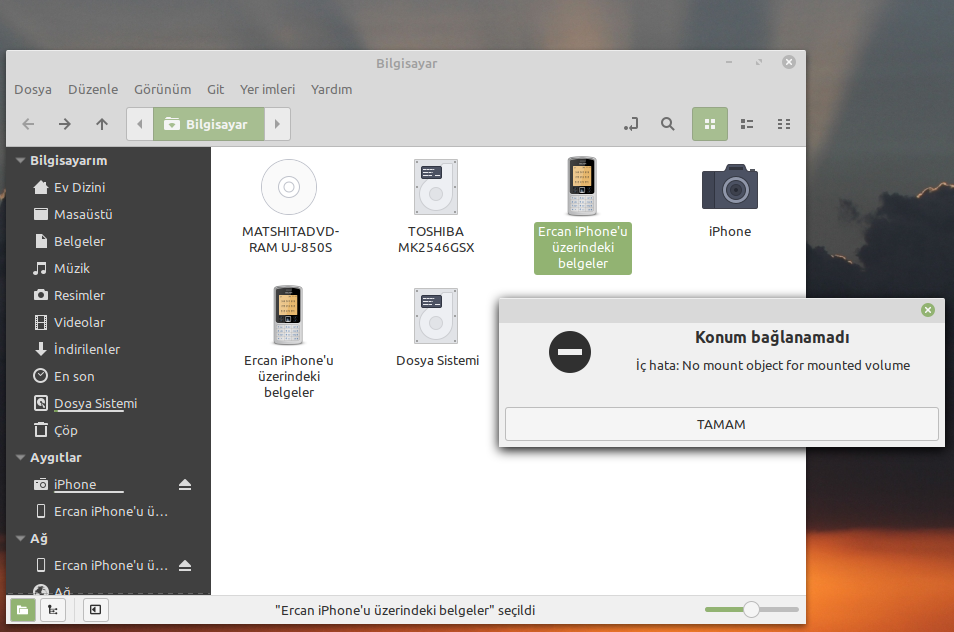Click the "İç hata" error message text
This screenshot has height=632, width=954.
(773, 366)
